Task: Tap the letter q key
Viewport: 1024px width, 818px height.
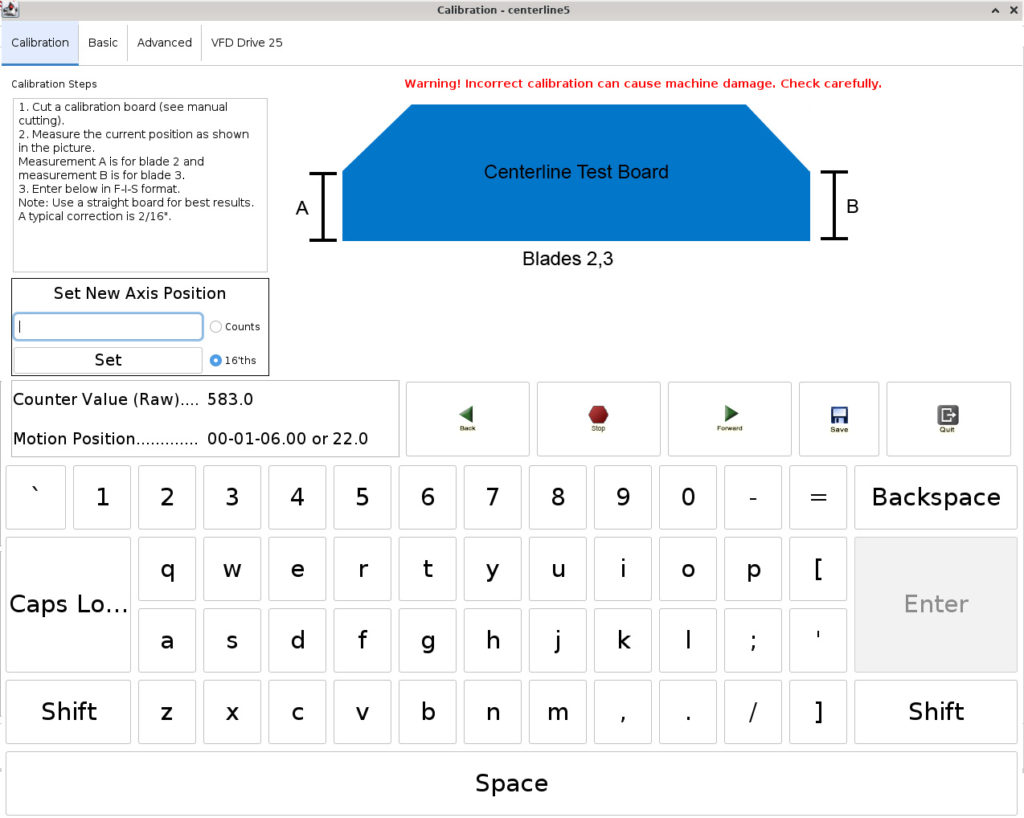Action: pyautogui.click(x=167, y=569)
